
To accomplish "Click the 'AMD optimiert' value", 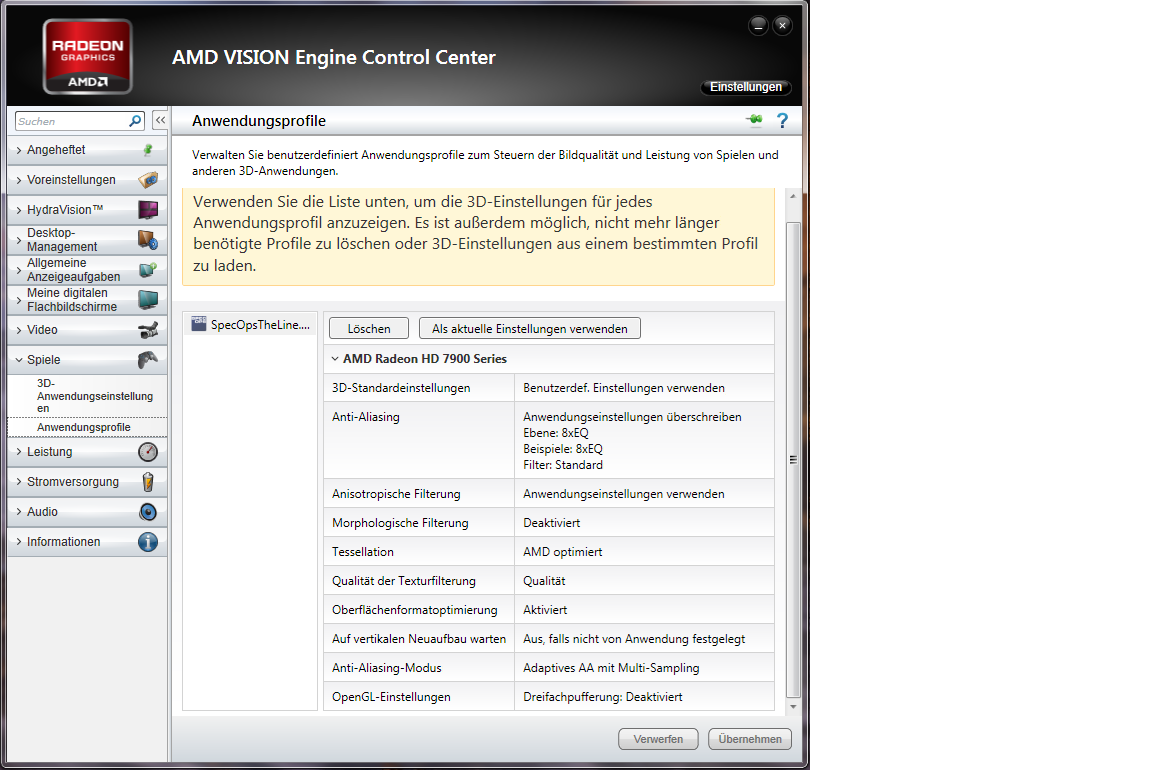I will [x=563, y=552].
